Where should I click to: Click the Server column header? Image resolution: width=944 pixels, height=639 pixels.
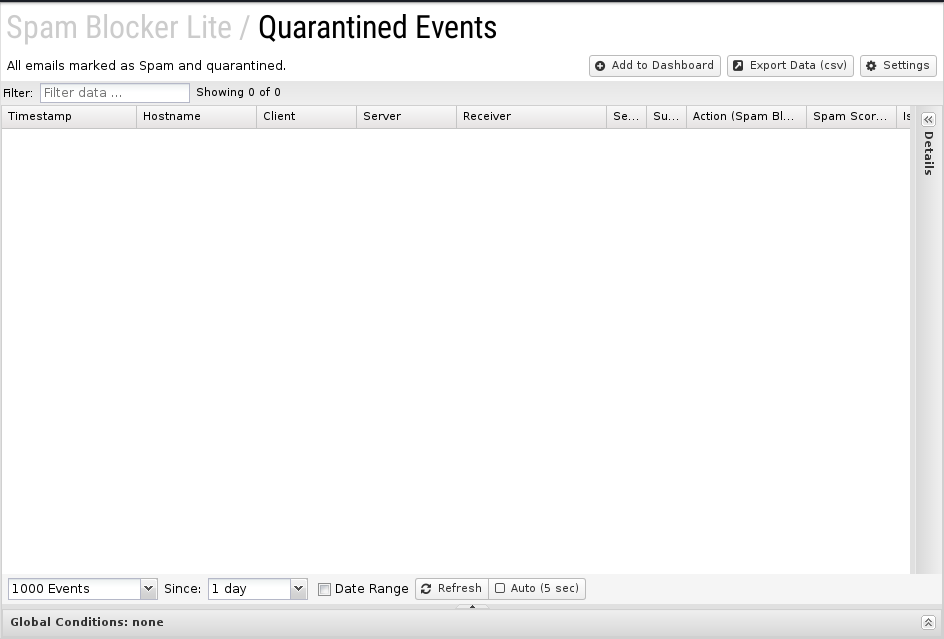(x=406, y=116)
